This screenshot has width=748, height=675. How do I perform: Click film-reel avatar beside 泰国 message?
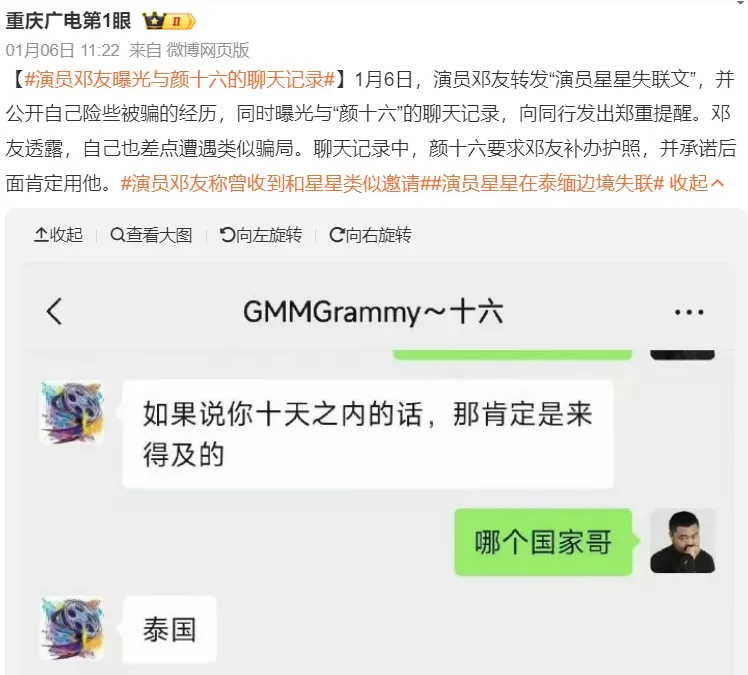[73, 628]
